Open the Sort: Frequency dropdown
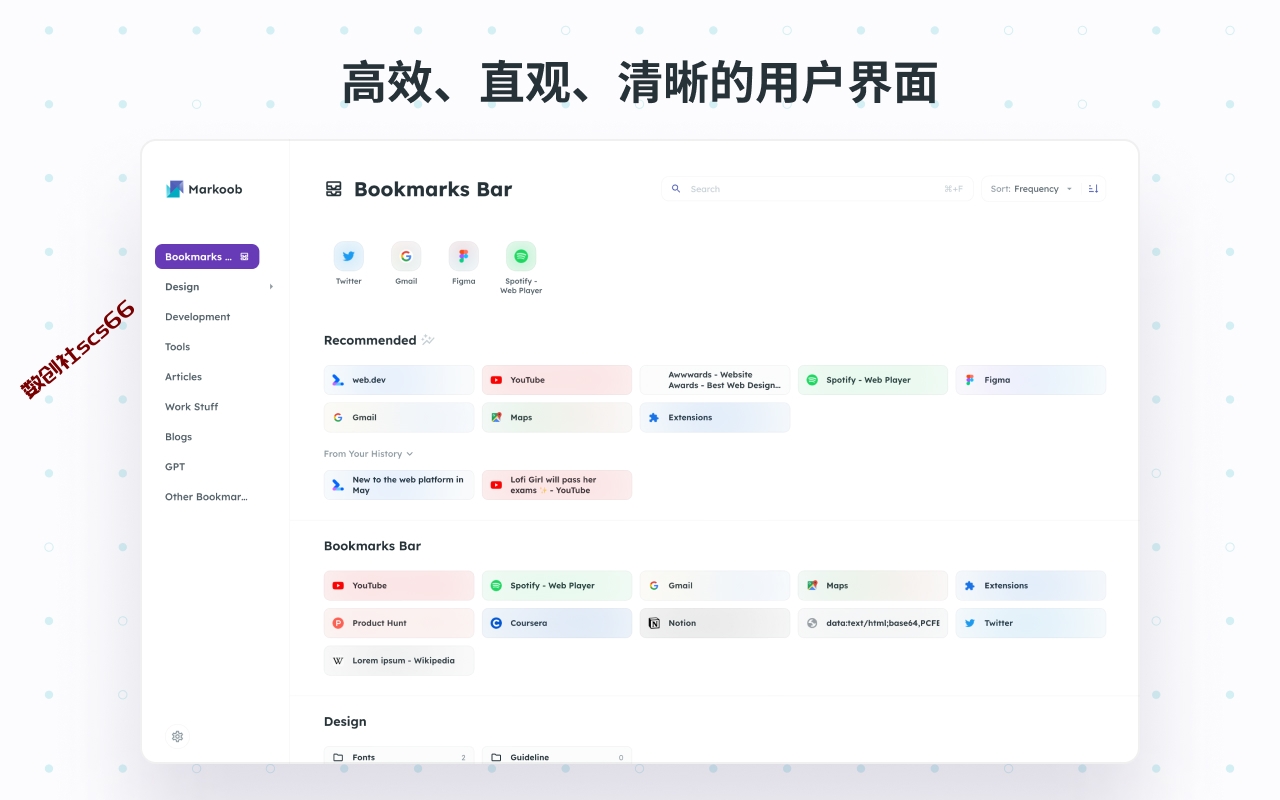The image size is (1280, 800). 1031,189
